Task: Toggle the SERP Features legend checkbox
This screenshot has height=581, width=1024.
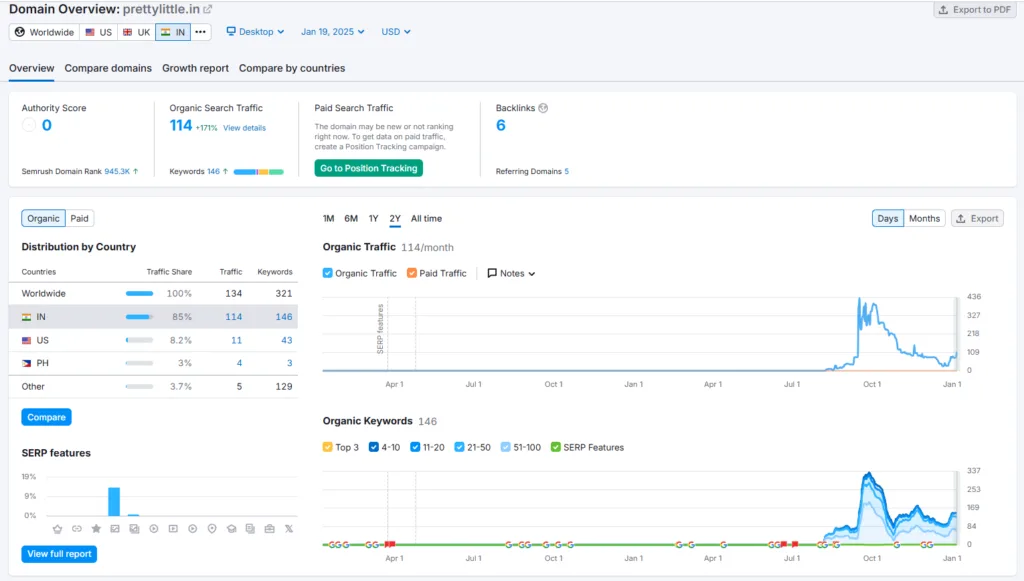Action: (556, 447)
